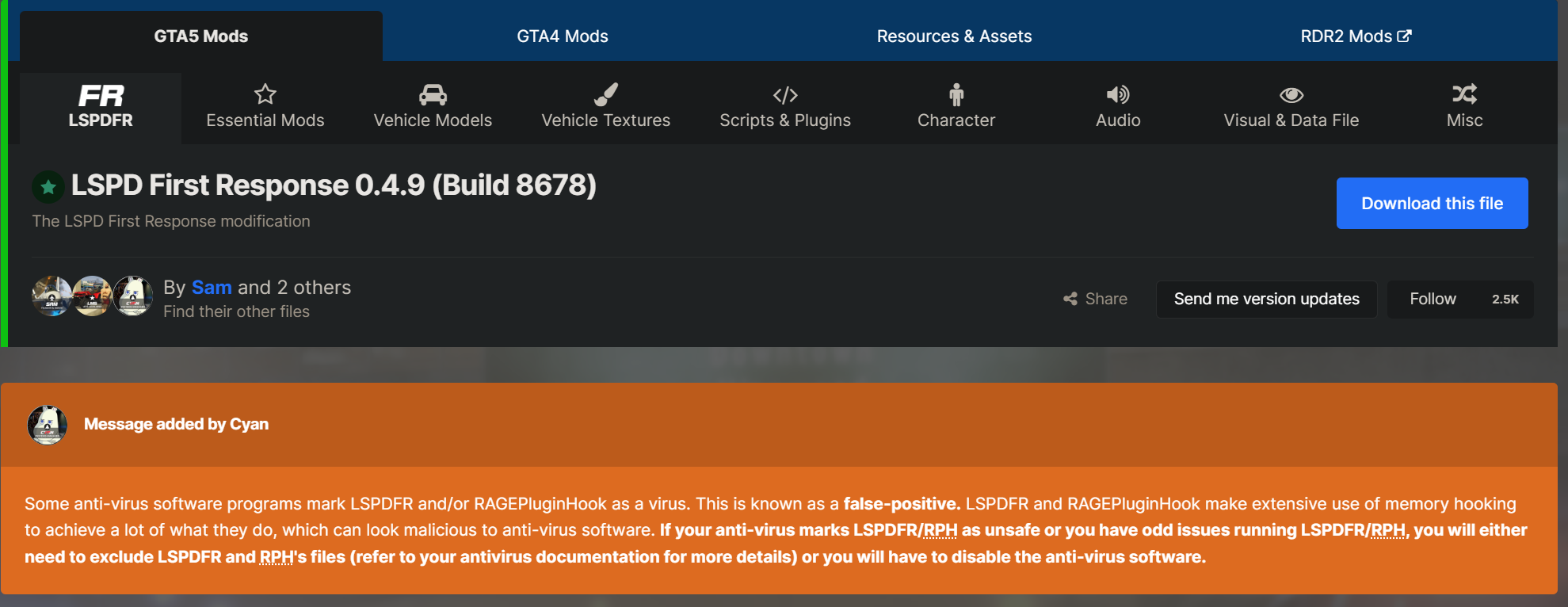Click the 2.5K followers count
Viewport: 1568px width, 607px height.
coord(1505,300)
